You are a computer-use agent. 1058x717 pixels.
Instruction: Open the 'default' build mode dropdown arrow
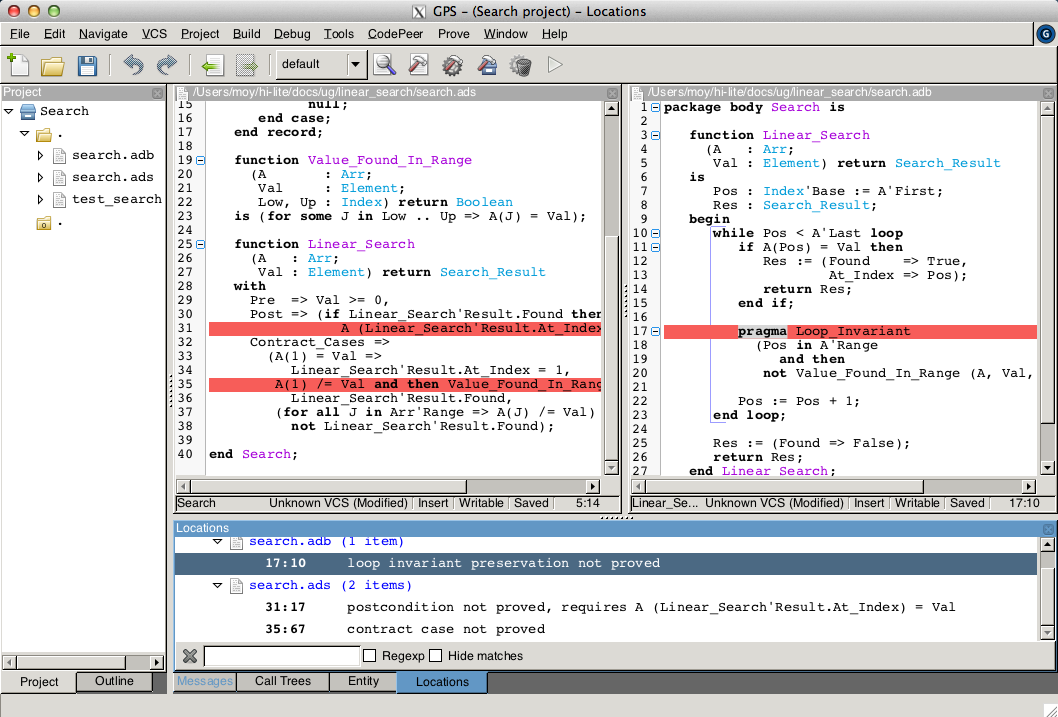point(356,65)
